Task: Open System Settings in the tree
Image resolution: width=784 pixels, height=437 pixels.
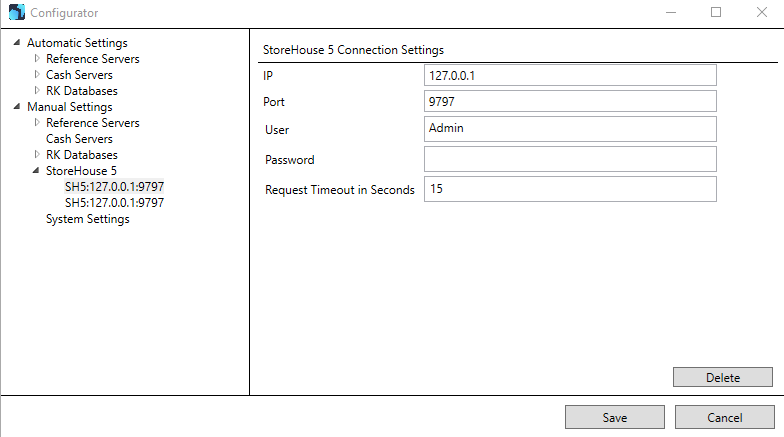Action: tap(88, 219)
